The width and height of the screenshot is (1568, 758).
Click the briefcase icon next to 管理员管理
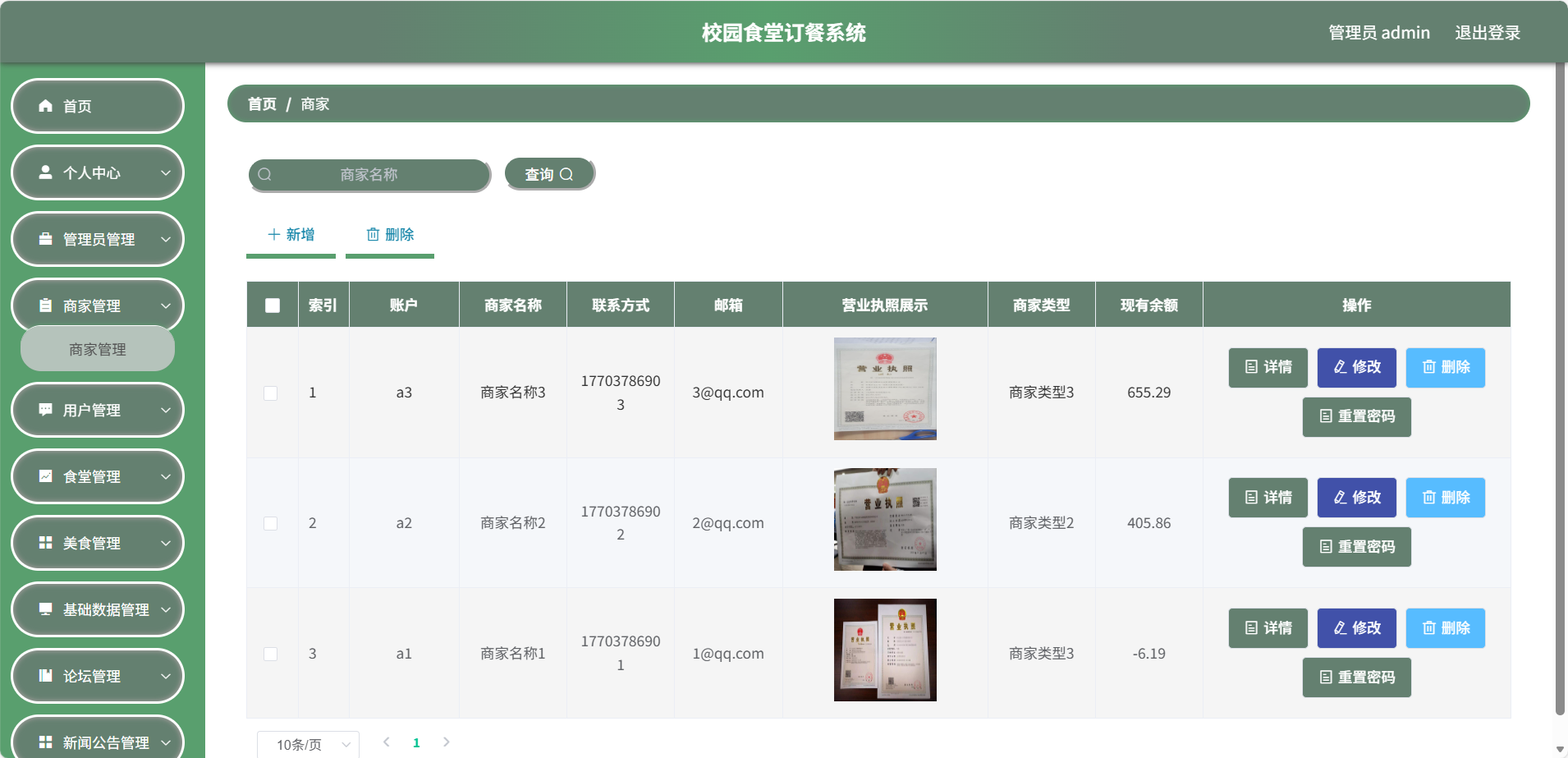coord(46,239)
